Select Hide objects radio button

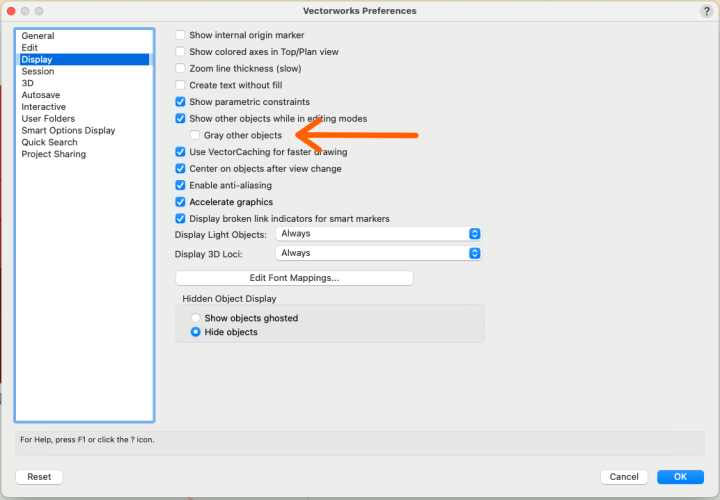coord(196,332)
